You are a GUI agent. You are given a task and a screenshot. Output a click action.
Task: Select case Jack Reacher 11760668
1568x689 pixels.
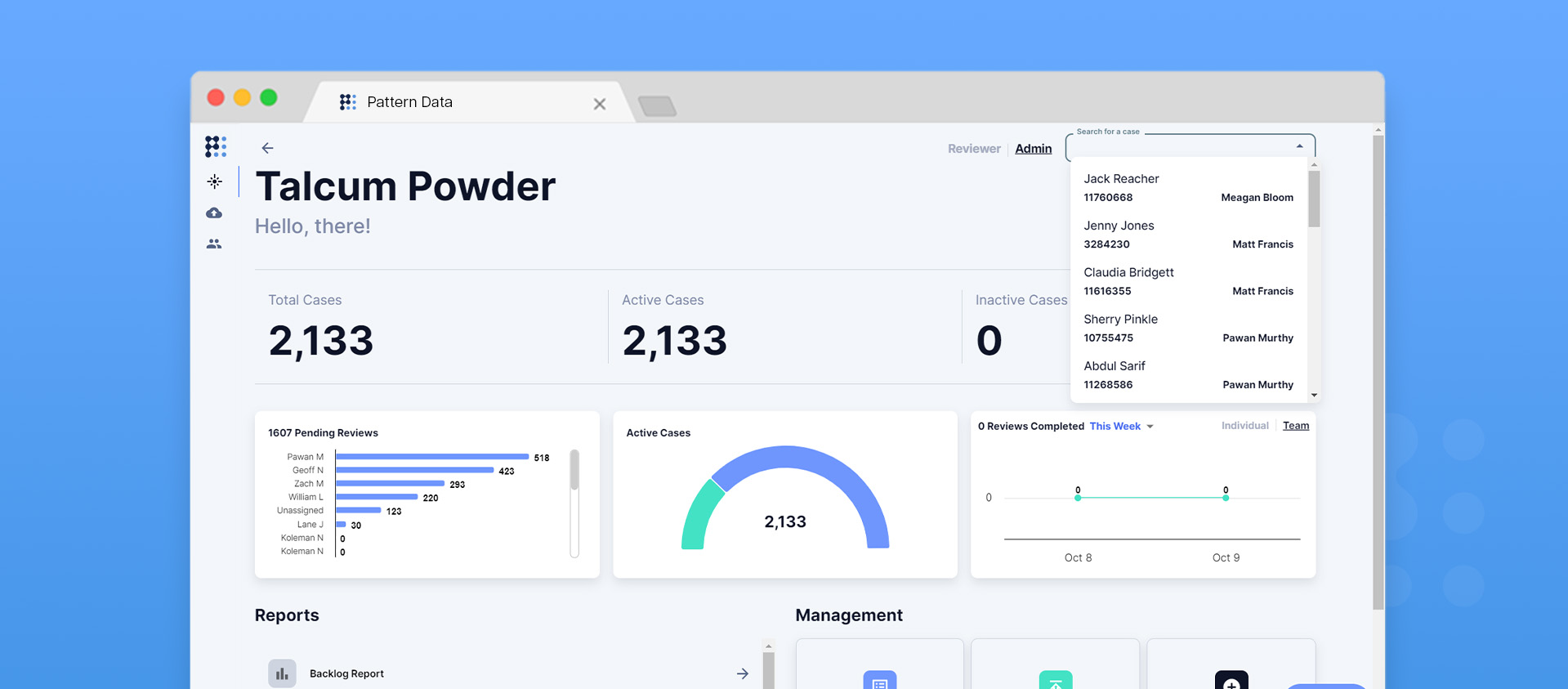1188,188
